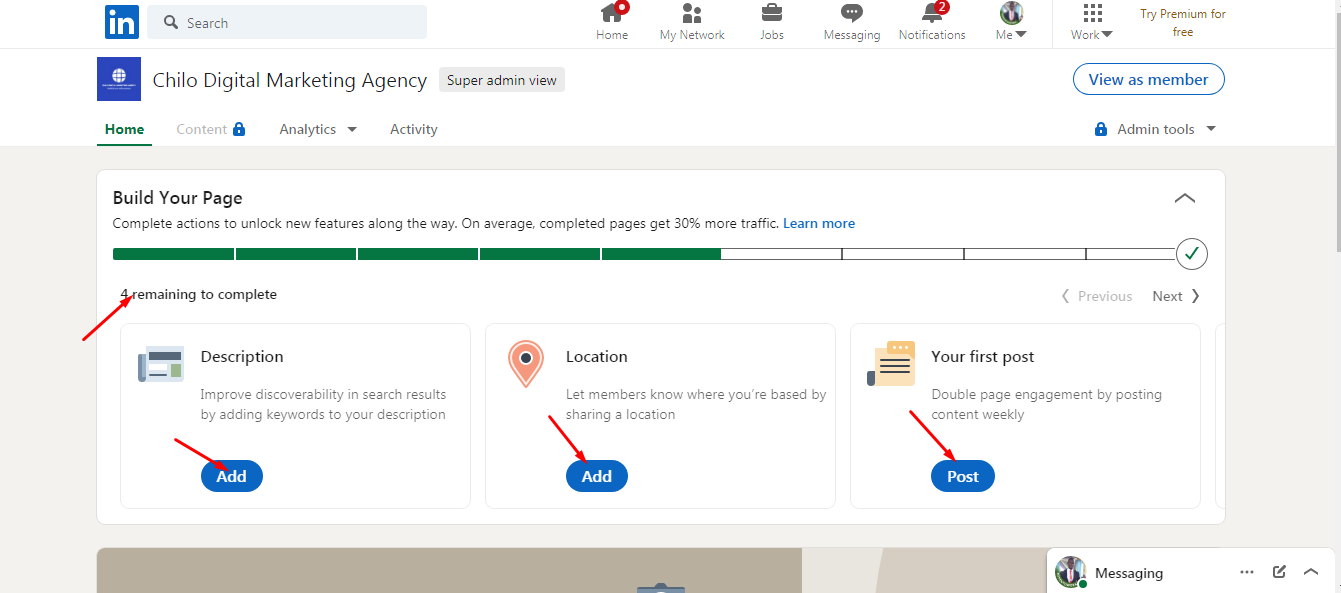Click the Messaging overlay profile avatar

(1071, 572)
